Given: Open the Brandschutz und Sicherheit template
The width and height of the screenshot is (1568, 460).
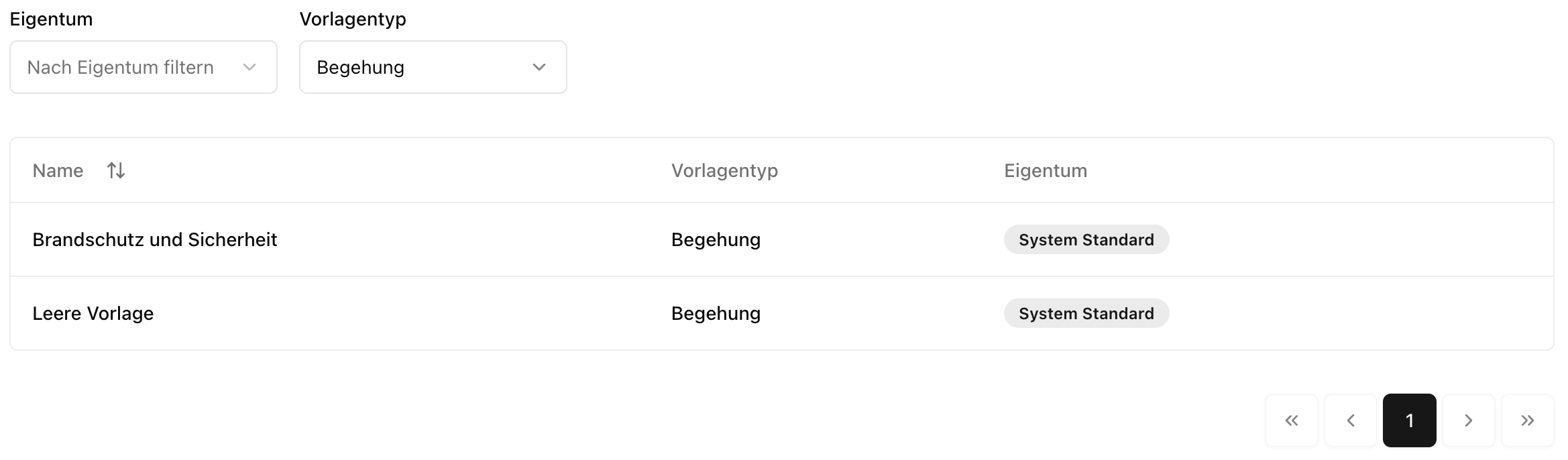Looking at the screenshot, I should [155, 239].
